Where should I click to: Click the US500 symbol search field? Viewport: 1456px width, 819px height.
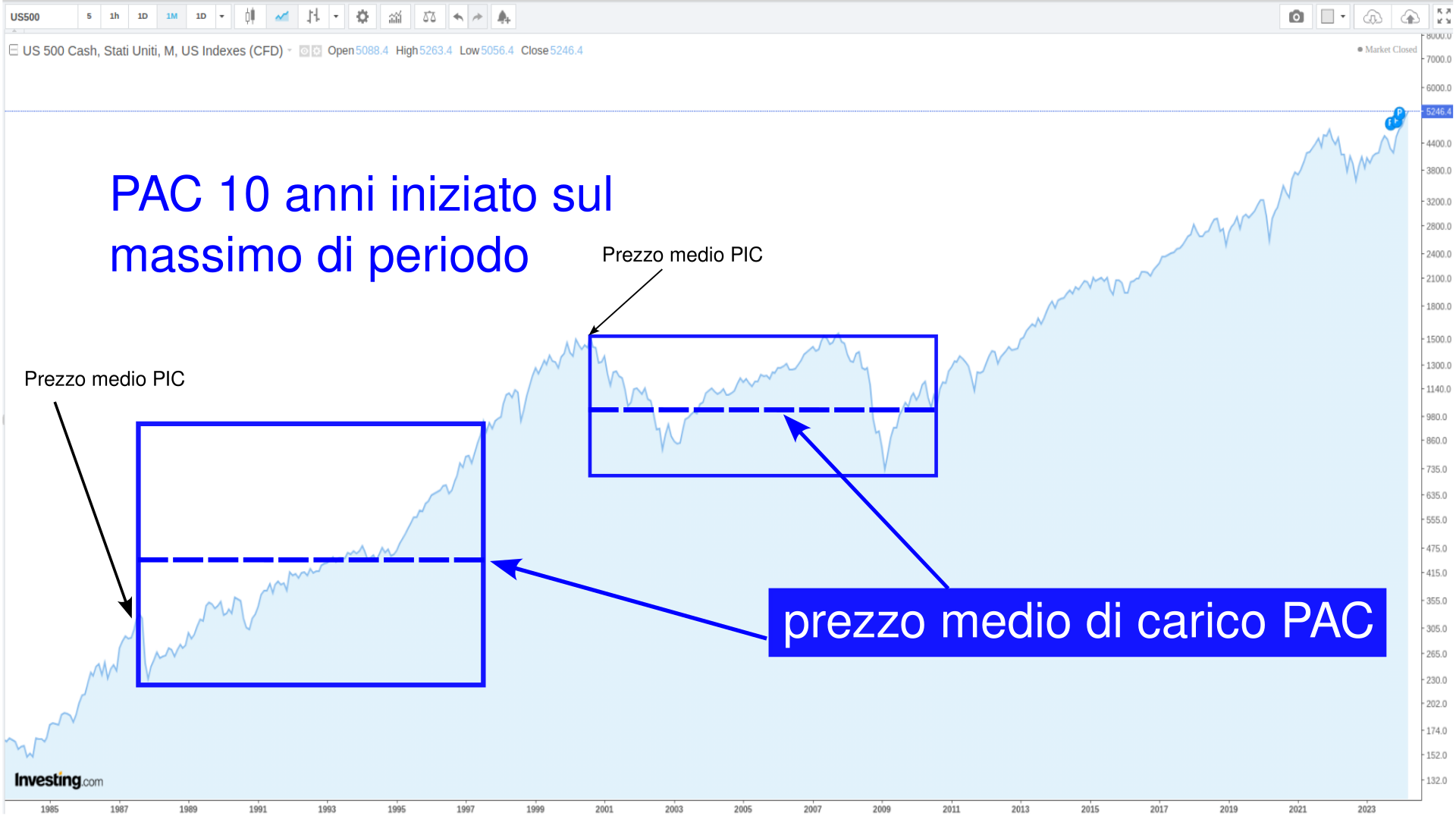[x=41, y=17]
